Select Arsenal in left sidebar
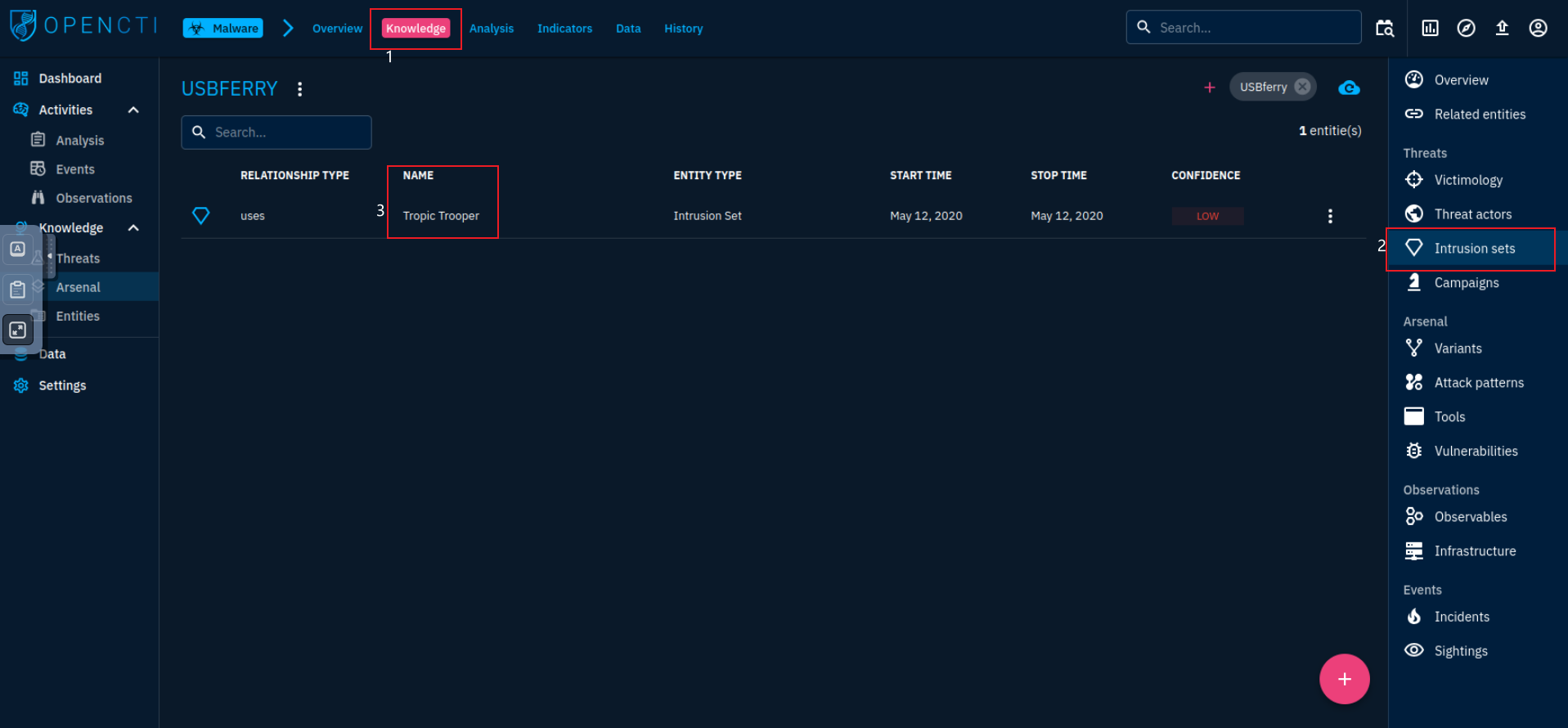Screen dimensions: 1568x728 click(79, 287)
